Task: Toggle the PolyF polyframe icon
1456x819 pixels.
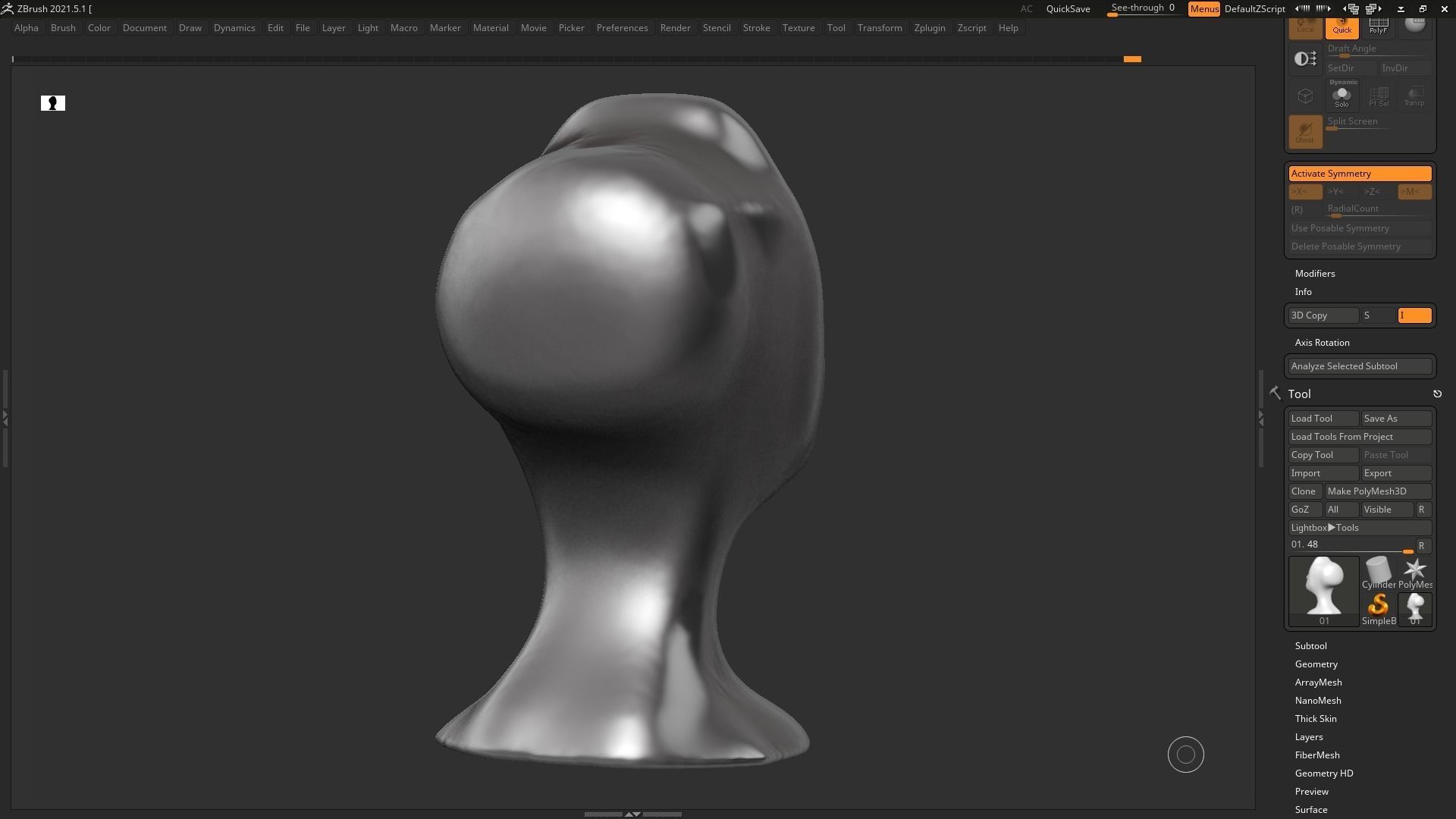Action: pos(1378,27)
